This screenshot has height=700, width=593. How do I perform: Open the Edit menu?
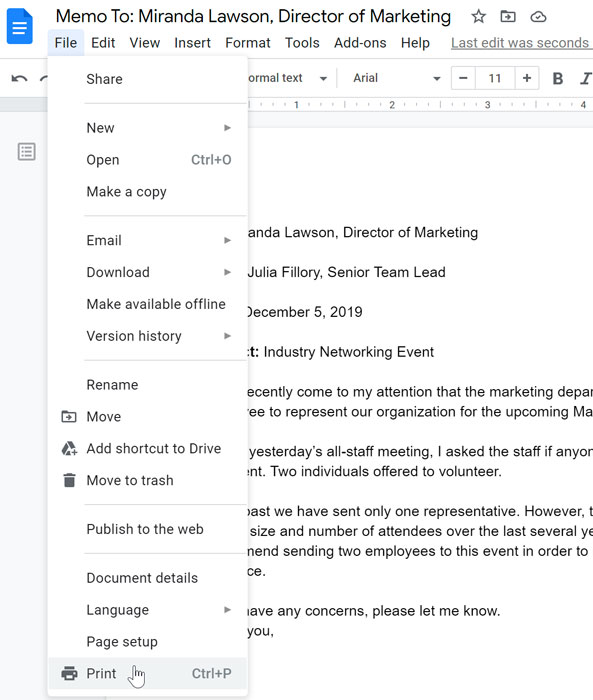(103, 43)
